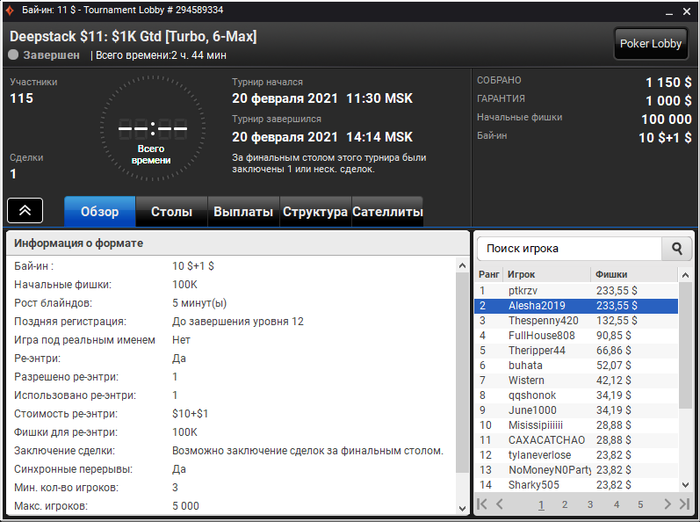Close the Tournament Lobby window

pyautogui.click(x=687, y=12)
